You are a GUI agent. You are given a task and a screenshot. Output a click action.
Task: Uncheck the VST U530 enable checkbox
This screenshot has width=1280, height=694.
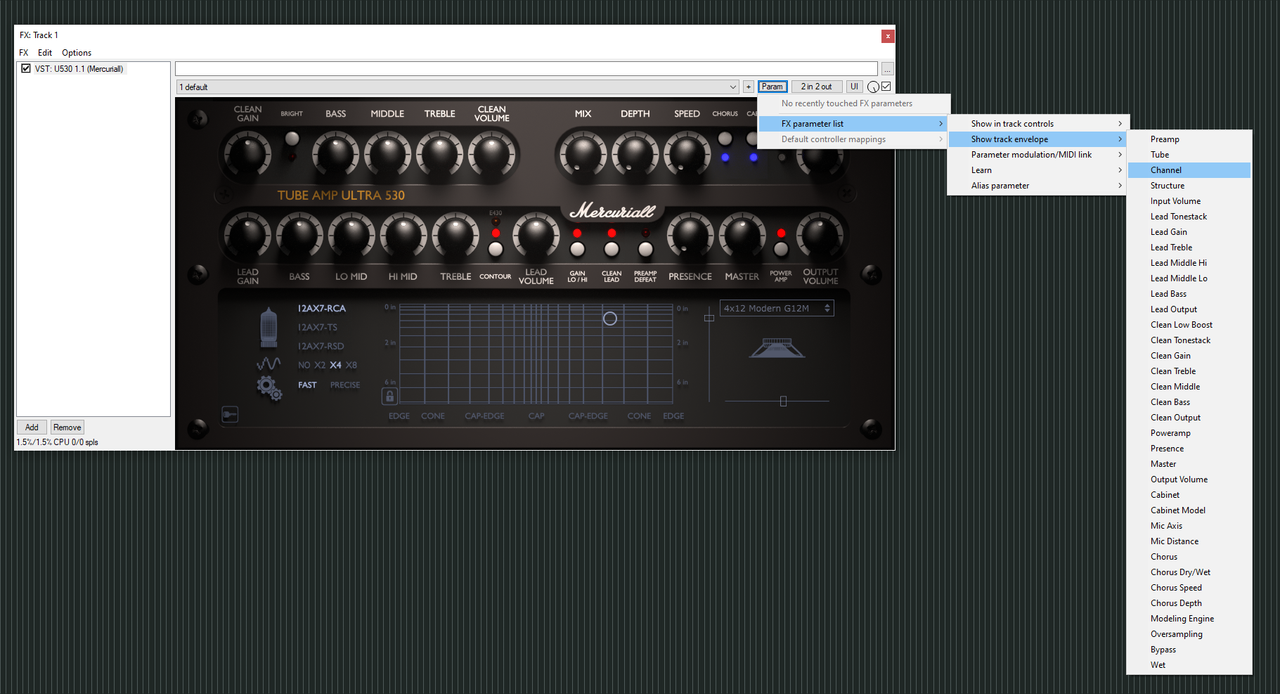tap(26, 69)
